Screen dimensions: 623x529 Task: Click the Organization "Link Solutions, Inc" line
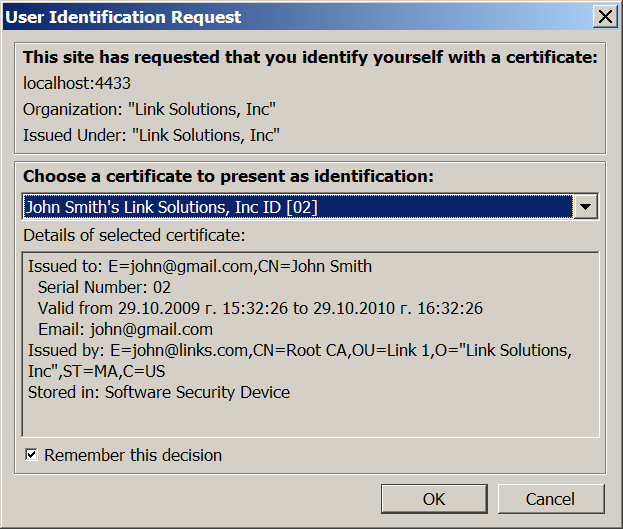point(149,109)
